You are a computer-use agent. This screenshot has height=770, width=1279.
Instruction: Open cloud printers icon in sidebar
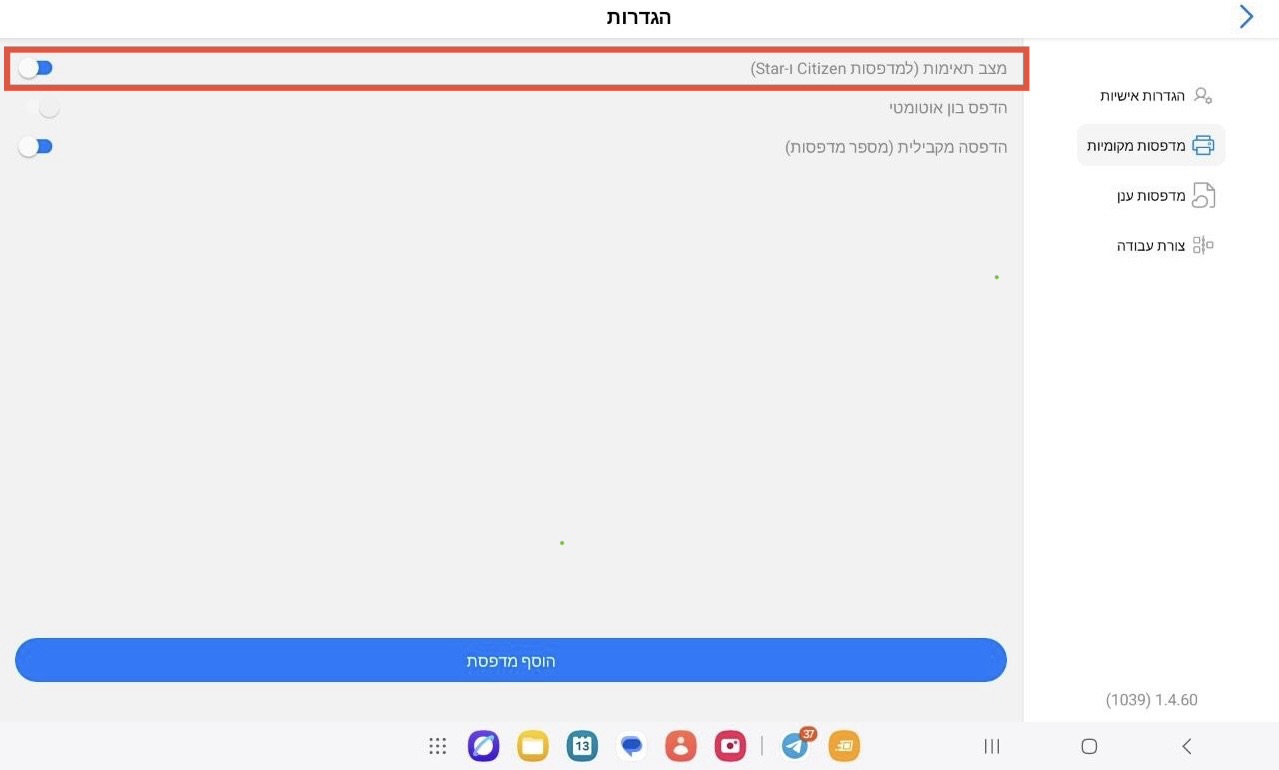[1203, 196]
